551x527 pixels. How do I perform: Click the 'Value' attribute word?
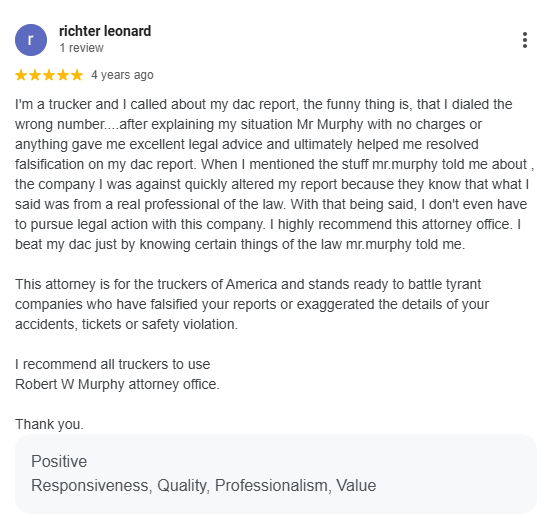coord(356,486)
